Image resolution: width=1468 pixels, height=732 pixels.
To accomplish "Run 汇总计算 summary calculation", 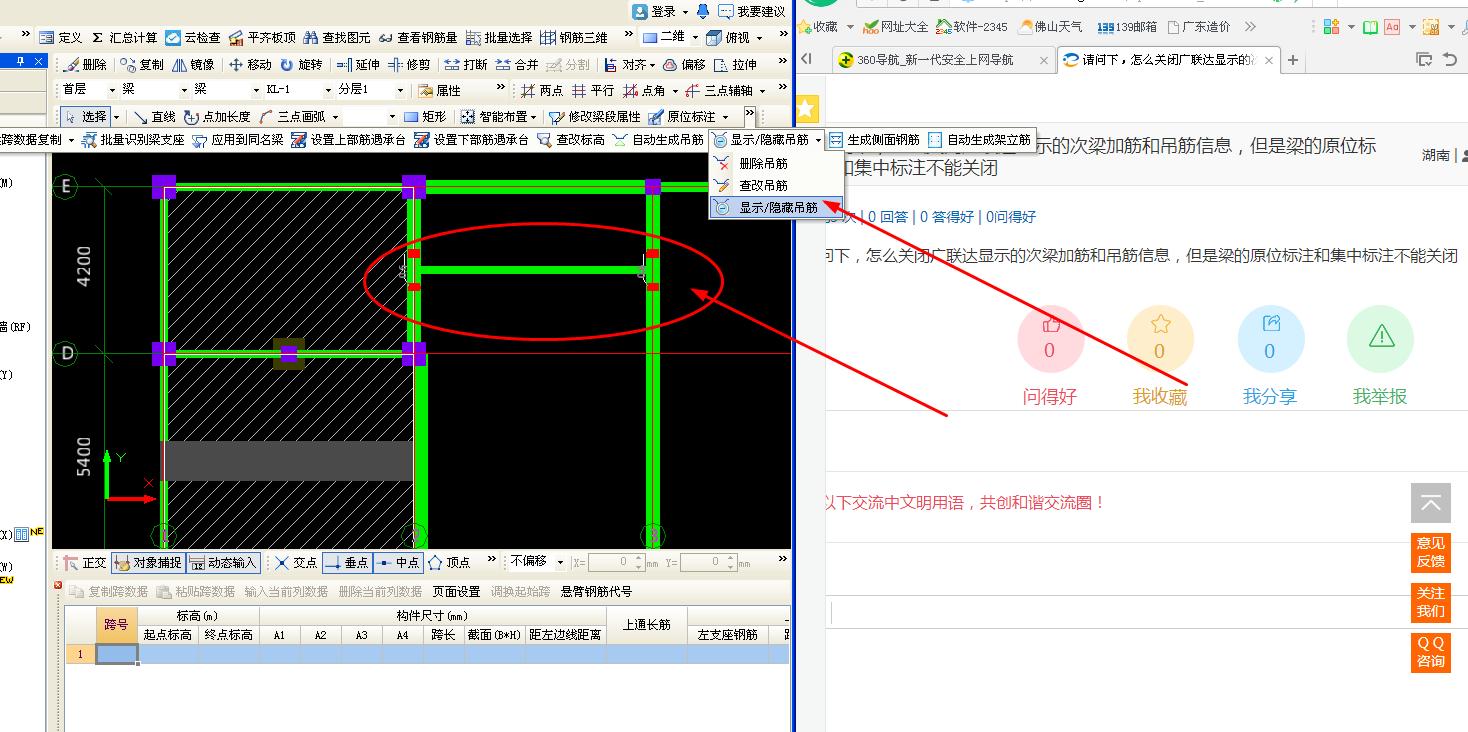I will click(x=124, y=37).
